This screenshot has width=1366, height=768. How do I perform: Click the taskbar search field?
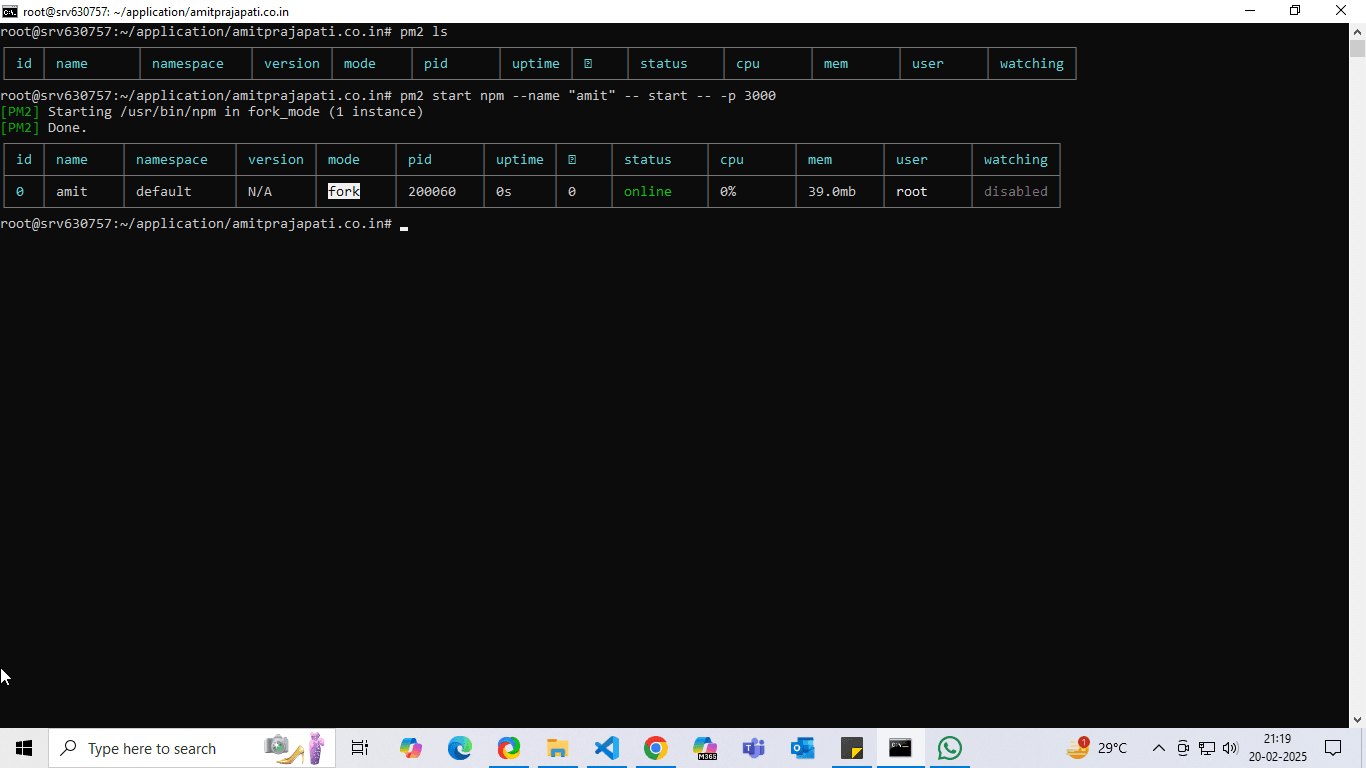180,748
